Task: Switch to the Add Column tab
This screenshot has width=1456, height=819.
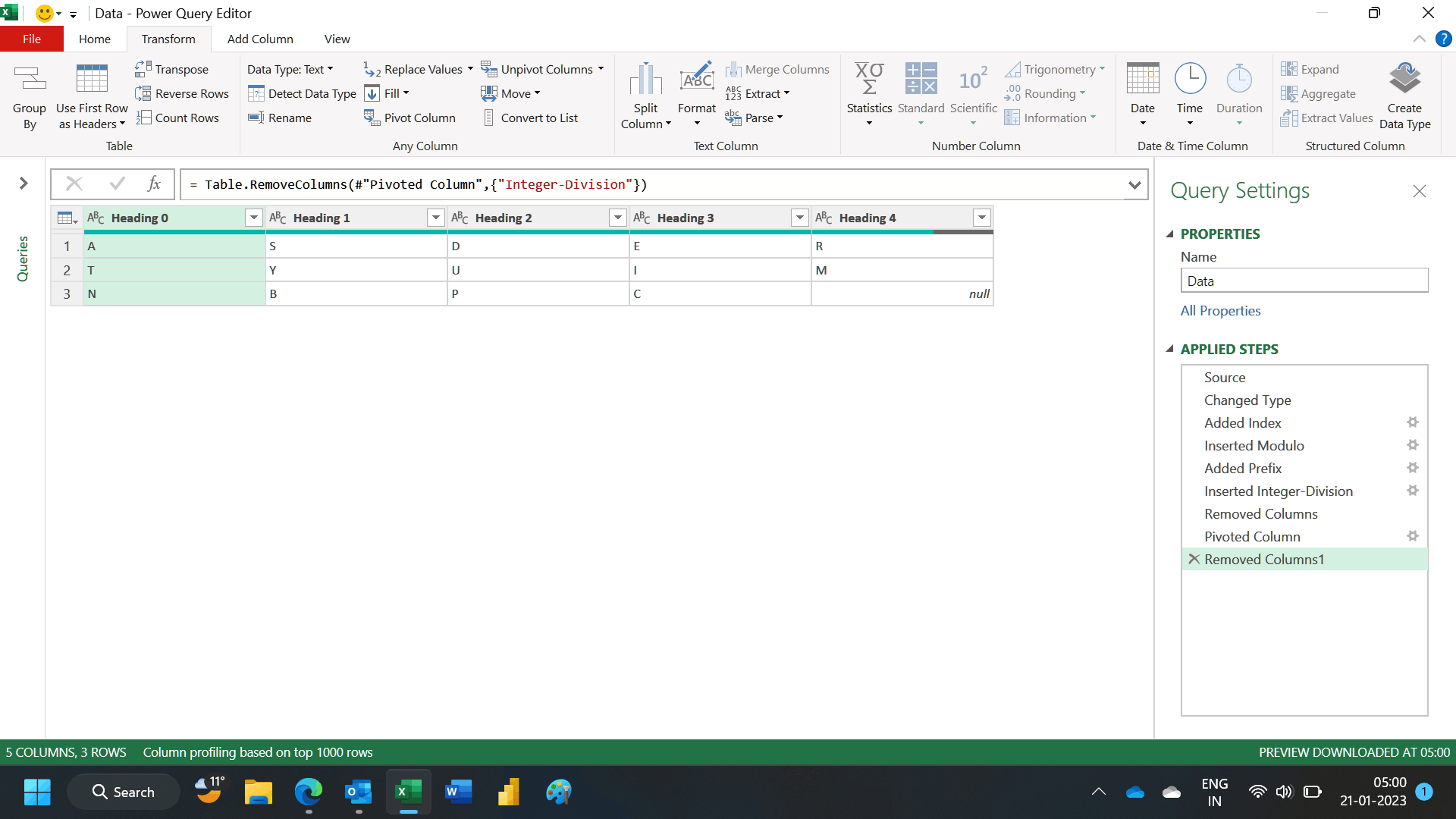Action: pos(260,39)
